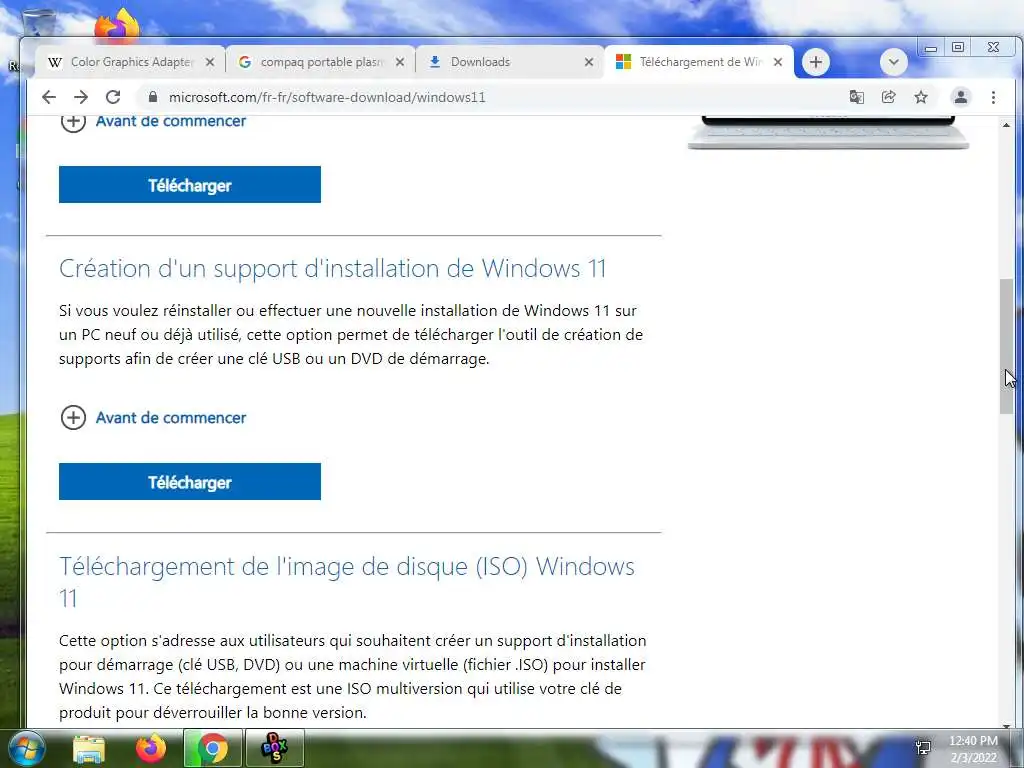Bookmark this page with the star

(x=921, y=97)
